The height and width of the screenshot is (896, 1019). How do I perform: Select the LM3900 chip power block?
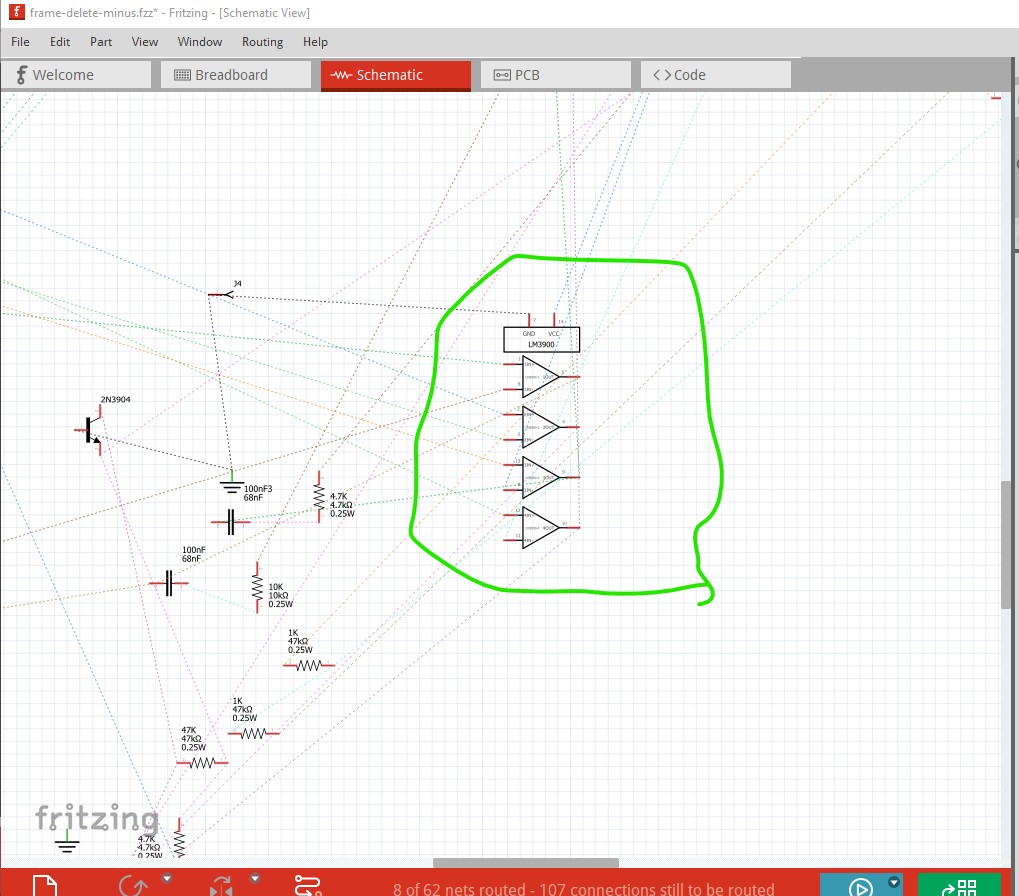point(540,339)
